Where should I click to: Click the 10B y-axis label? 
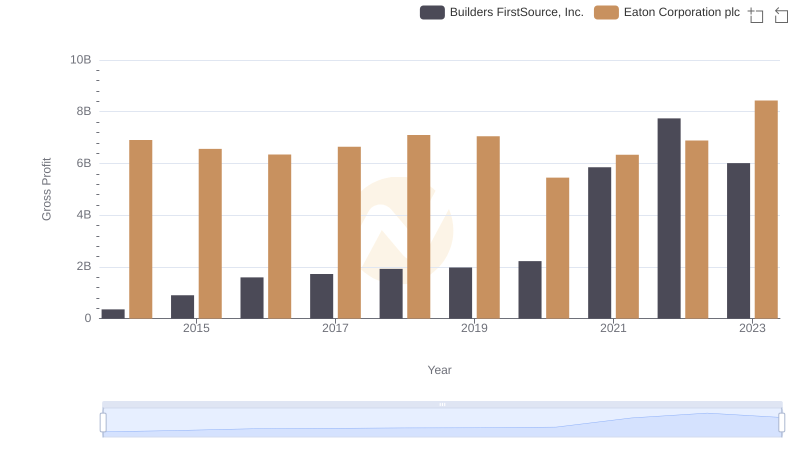tap(81, 60)
